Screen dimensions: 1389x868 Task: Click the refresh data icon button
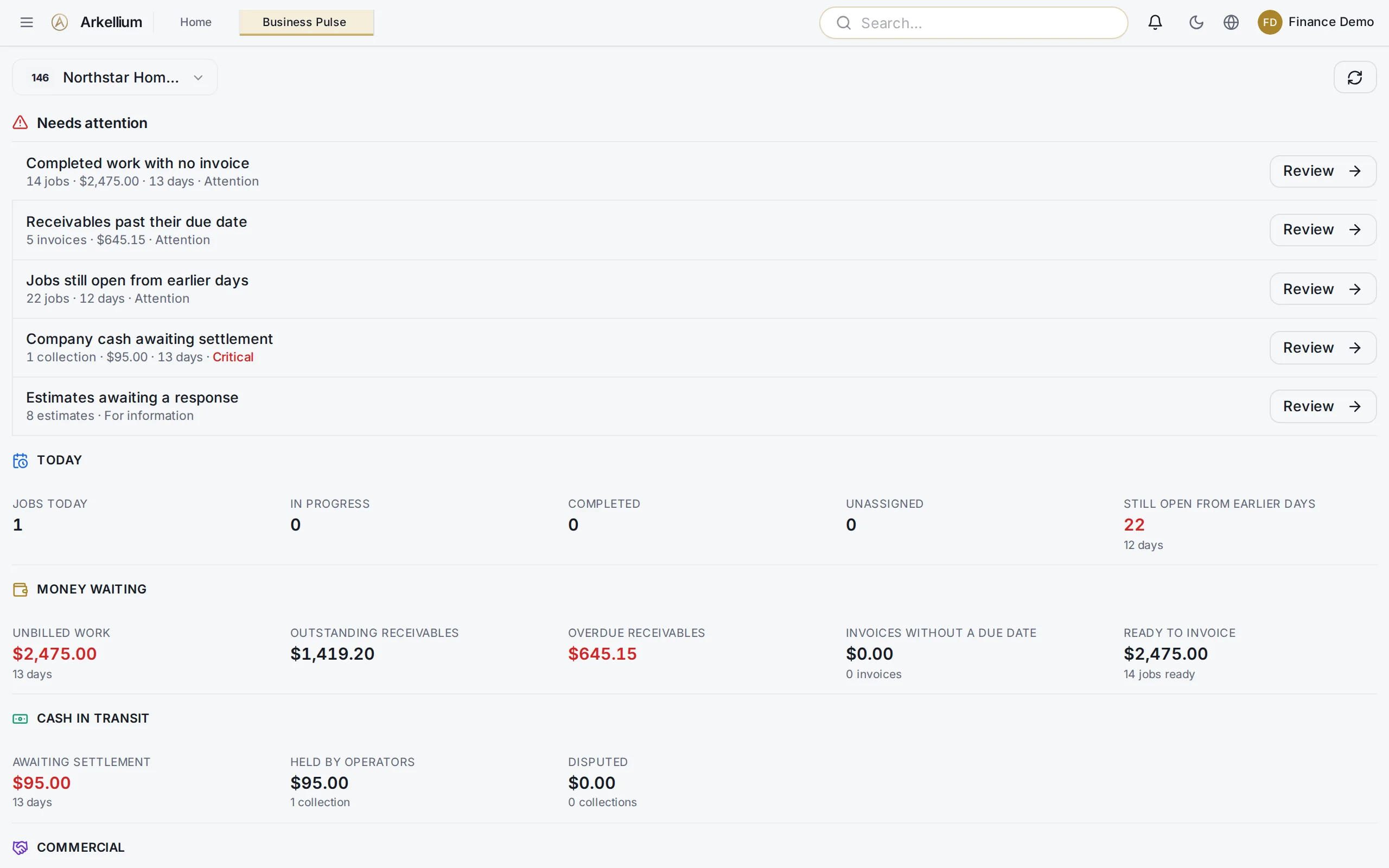click(1355, 77)
